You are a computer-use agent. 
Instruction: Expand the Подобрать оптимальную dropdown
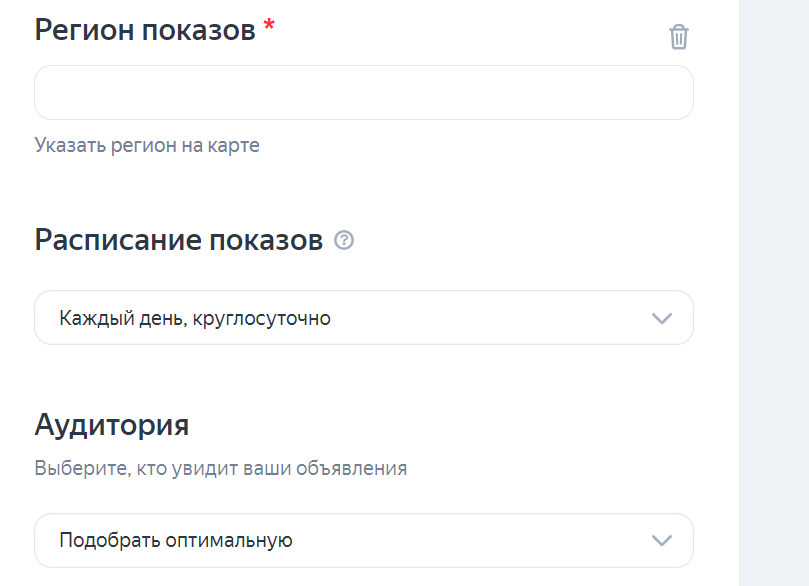click(363, 540)
